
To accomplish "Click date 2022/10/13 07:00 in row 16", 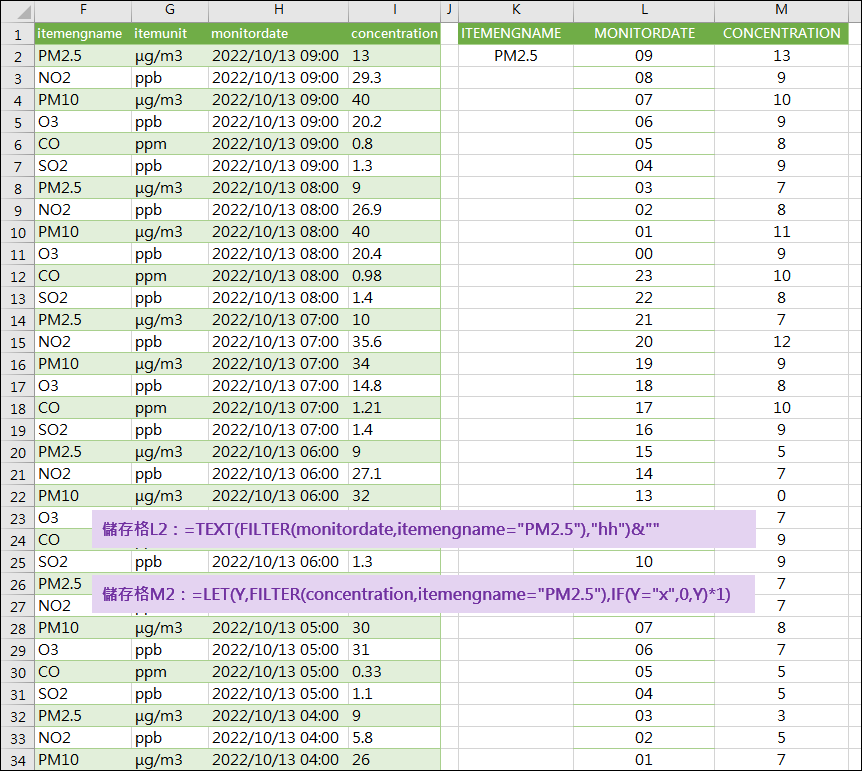I will pyautogui.click(x=279, y=364).
